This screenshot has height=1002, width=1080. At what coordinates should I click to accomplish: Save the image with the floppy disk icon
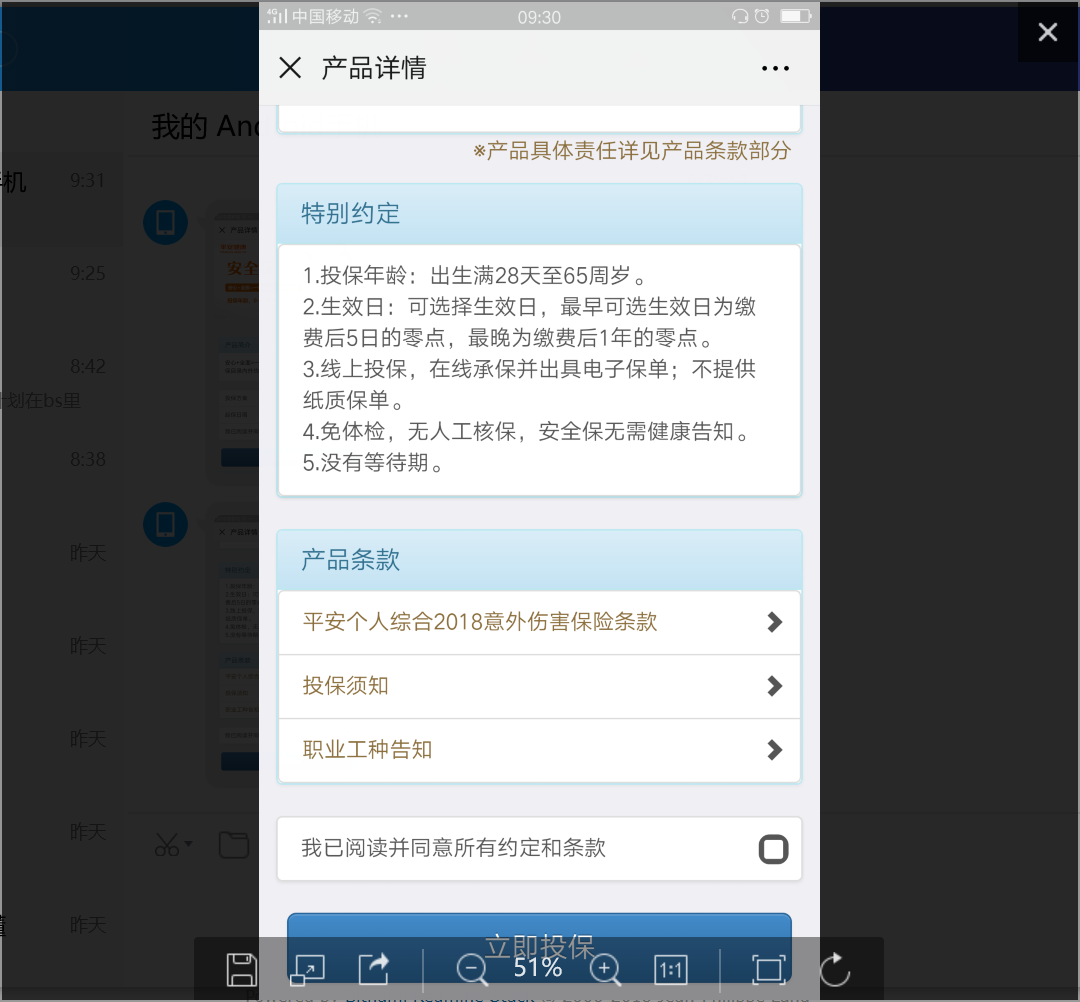pyautogui.click(x=242, y=970)
